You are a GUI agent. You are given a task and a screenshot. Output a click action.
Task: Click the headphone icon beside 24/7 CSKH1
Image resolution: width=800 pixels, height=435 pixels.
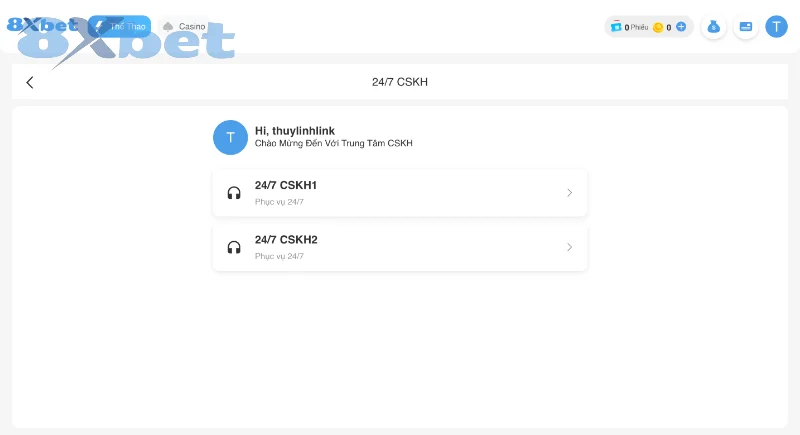(234, 193)
